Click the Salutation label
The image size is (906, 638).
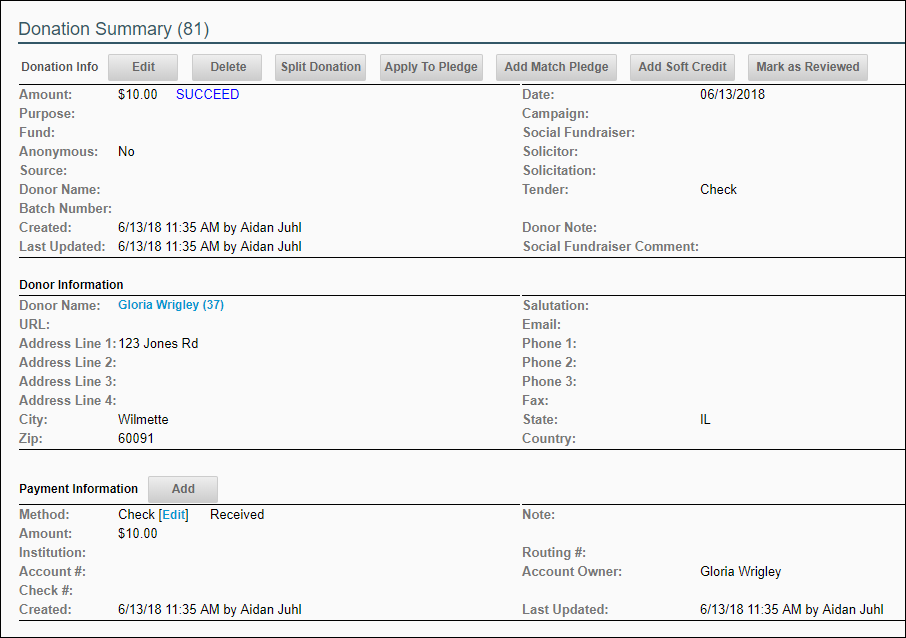(x=556, y=306)
